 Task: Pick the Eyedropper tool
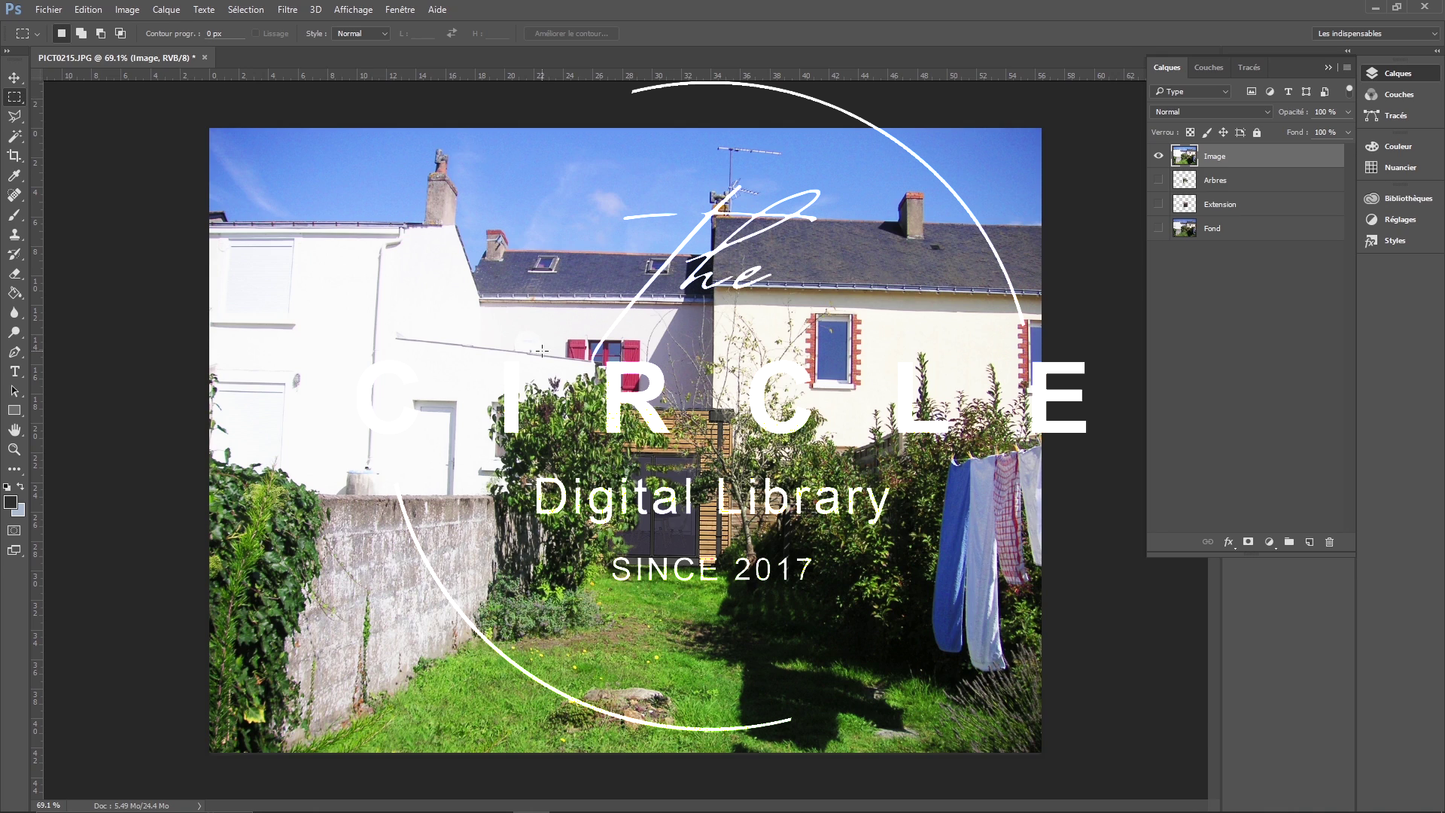click(x=14, y=176)
